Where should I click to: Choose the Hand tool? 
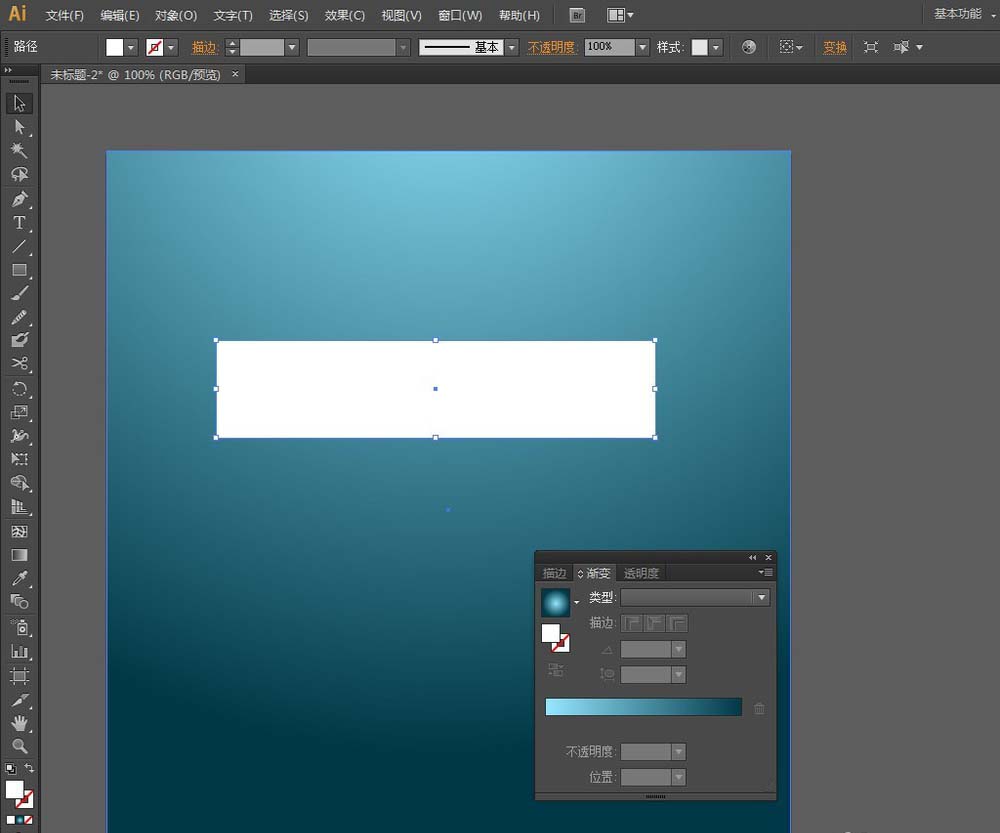pos(19,723)
